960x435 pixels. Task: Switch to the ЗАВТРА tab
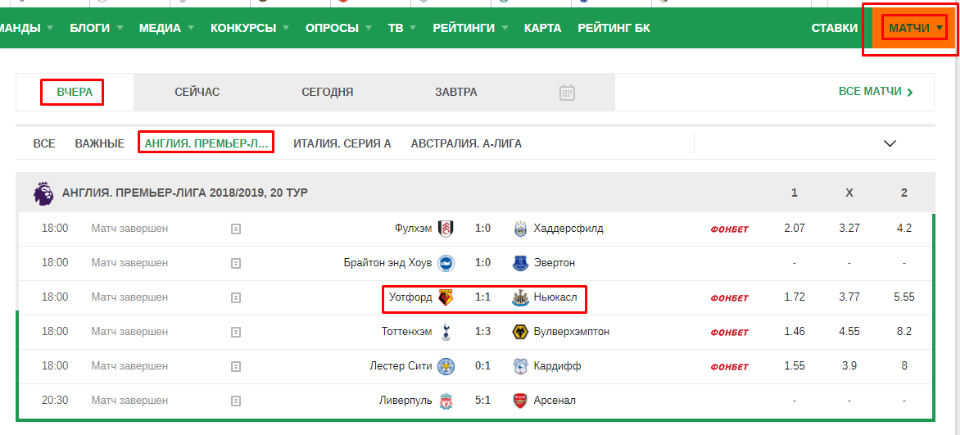click(456, 93)
